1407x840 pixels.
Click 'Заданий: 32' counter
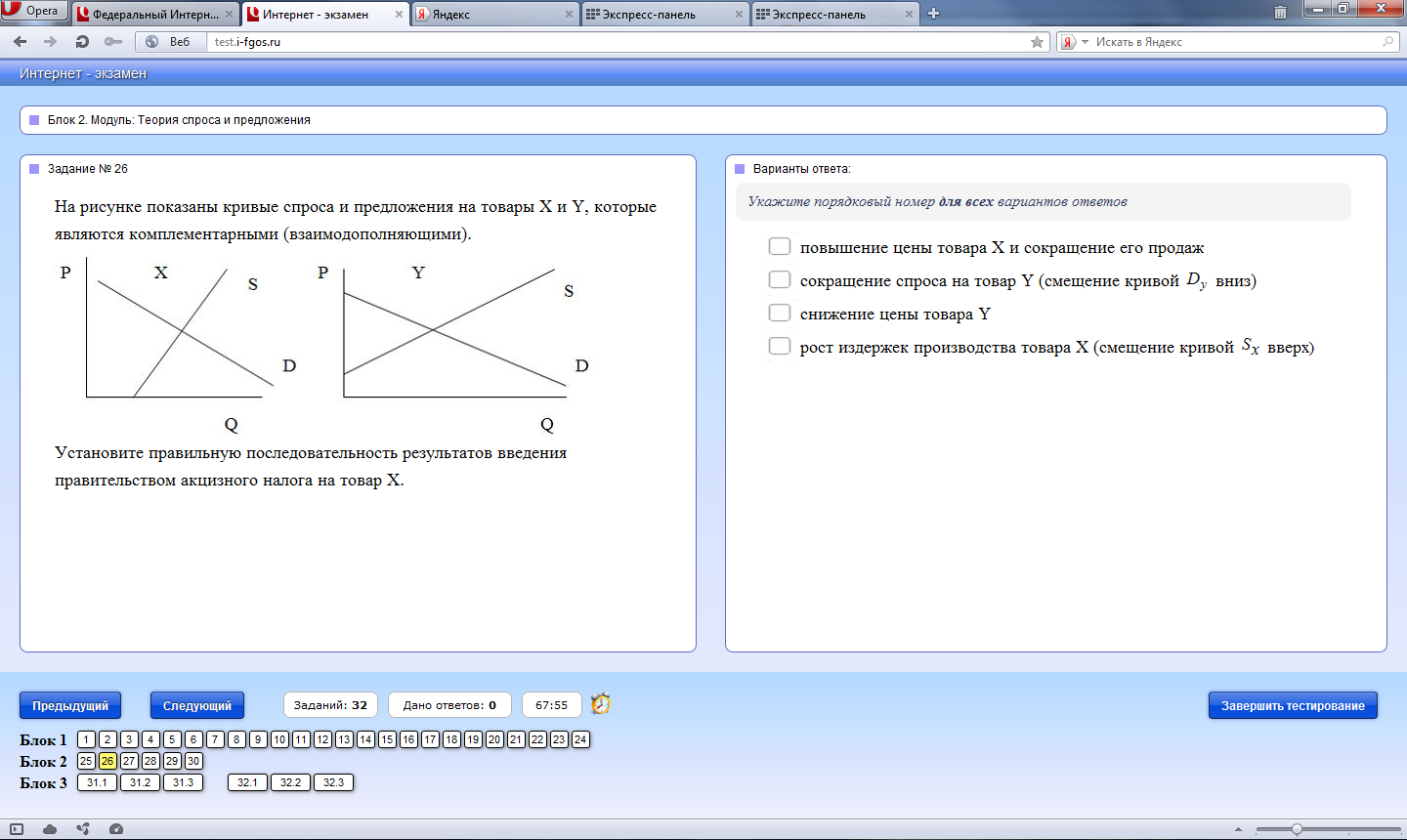(x=330, y=705)
